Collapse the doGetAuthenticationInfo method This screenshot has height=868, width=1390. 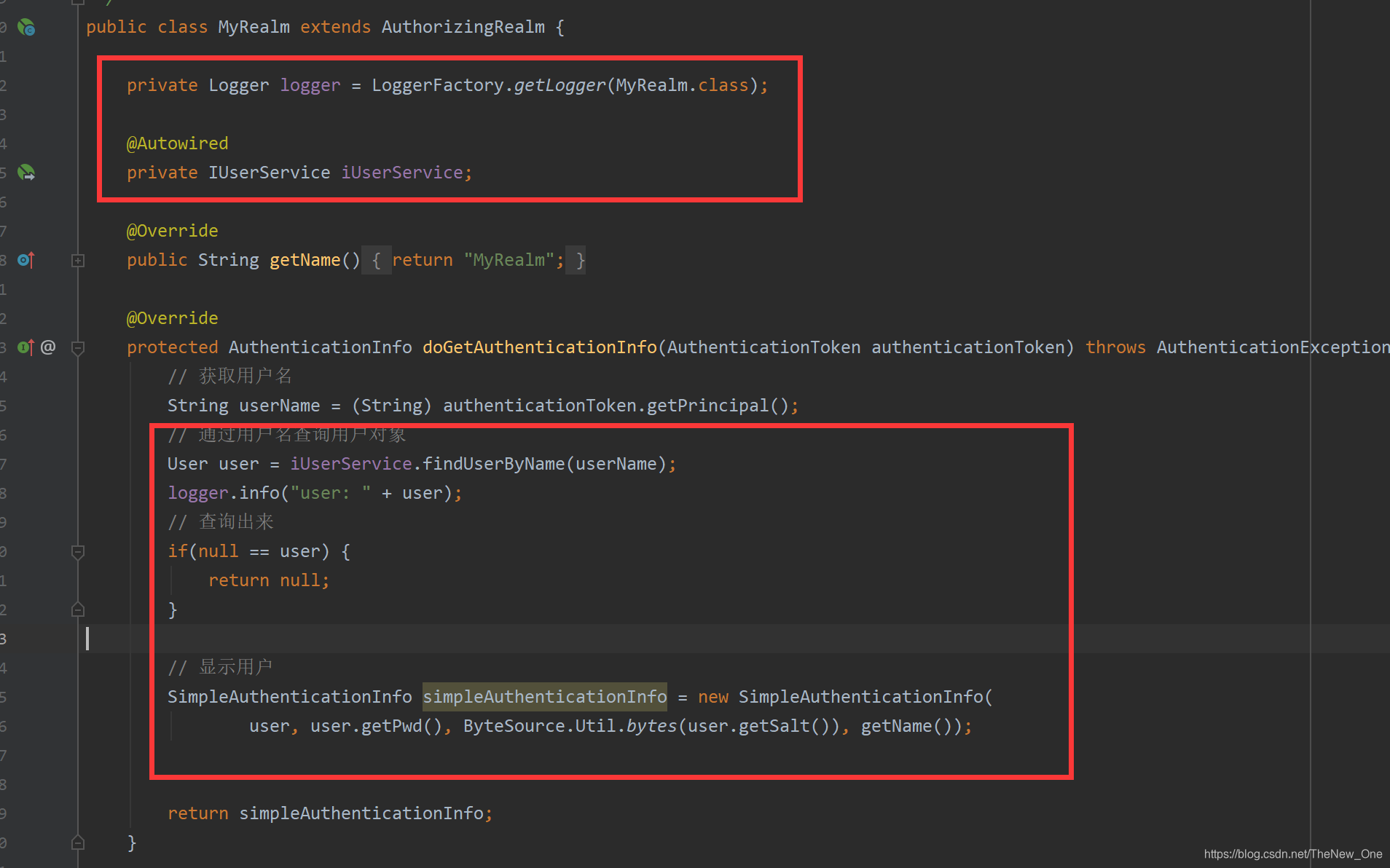click(78, 347)
